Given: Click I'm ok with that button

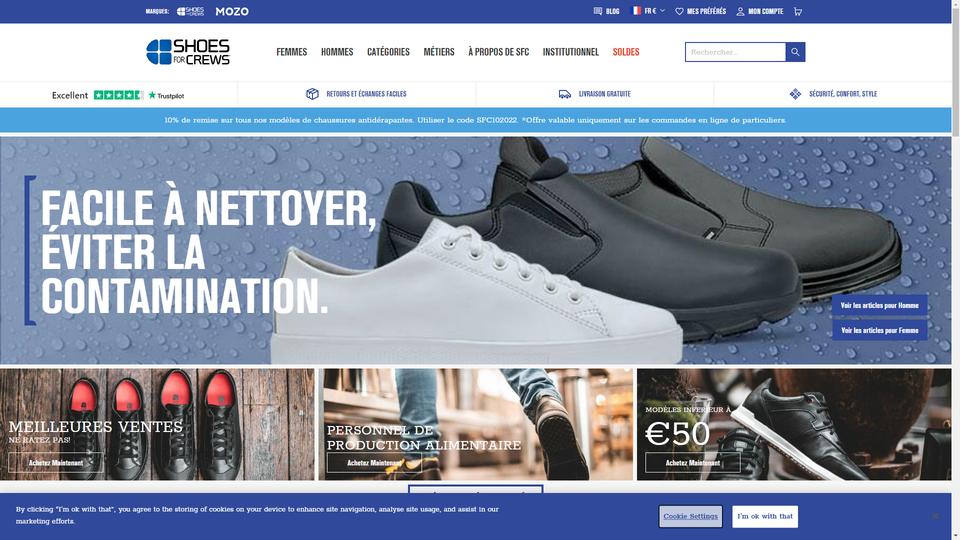Looking at the screenshot, I should point(765,517).
